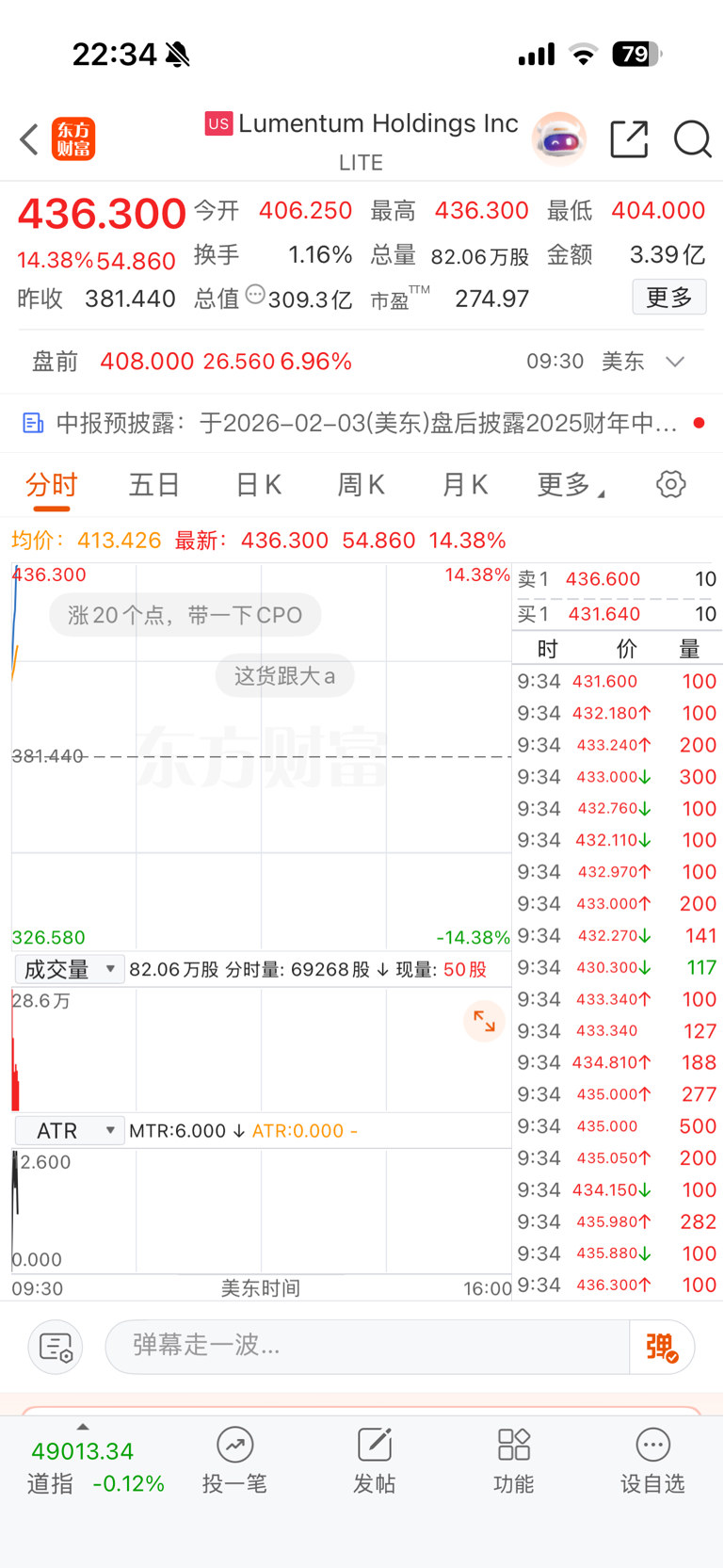Tap the intraday price chart area
Viewport: 724px width, 1568px height.
[261, 756]
